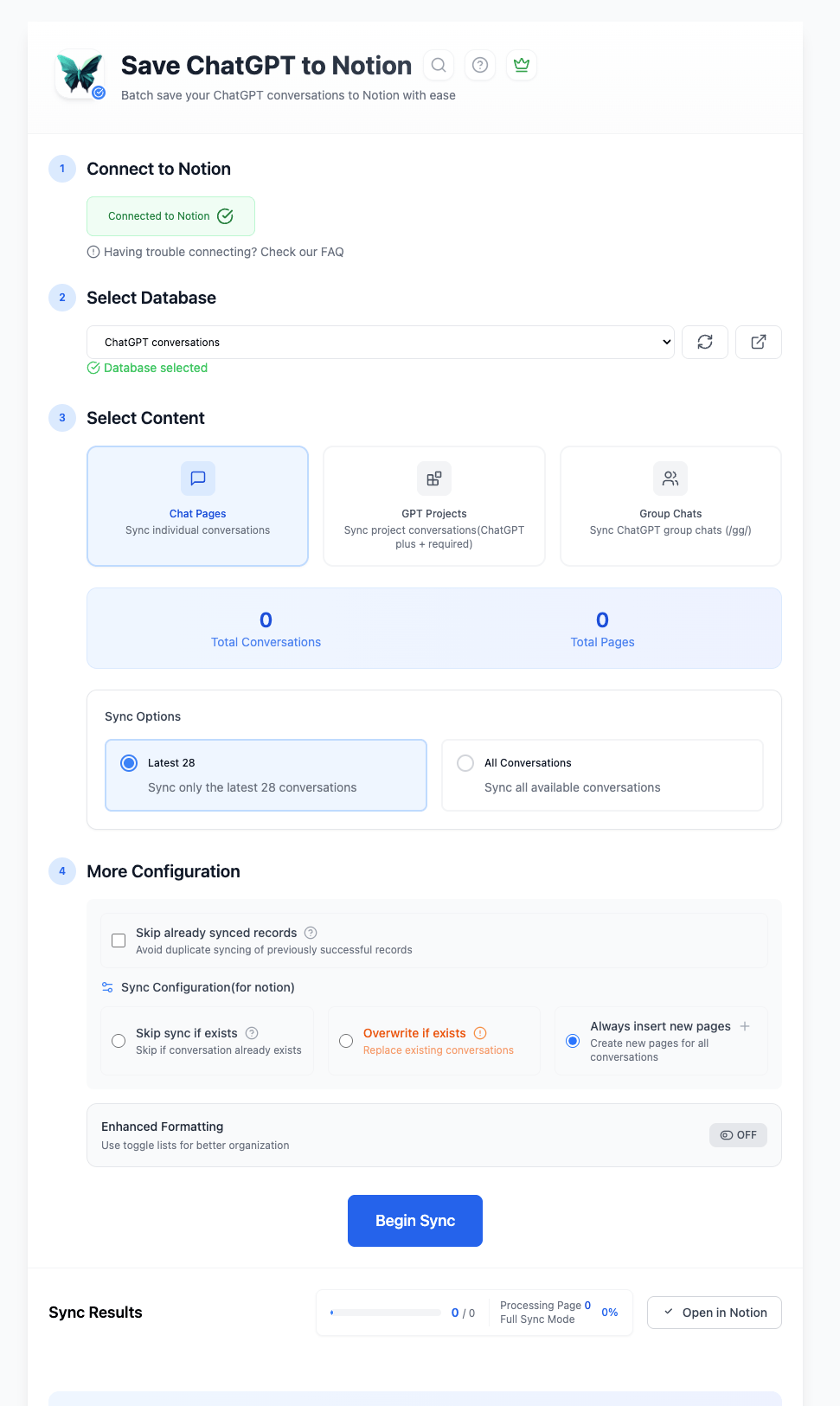Choose Always insert new pages radio
The height and width of the screenshot is (1406, 840).
point(573,1041)
